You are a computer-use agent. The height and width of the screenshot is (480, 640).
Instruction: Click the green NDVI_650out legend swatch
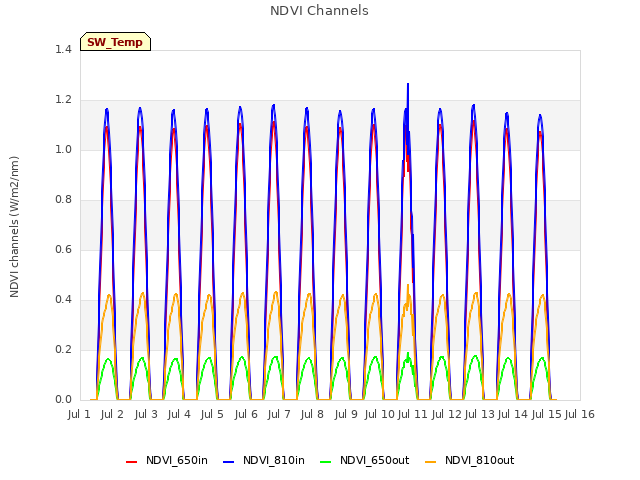coord(326,462)
